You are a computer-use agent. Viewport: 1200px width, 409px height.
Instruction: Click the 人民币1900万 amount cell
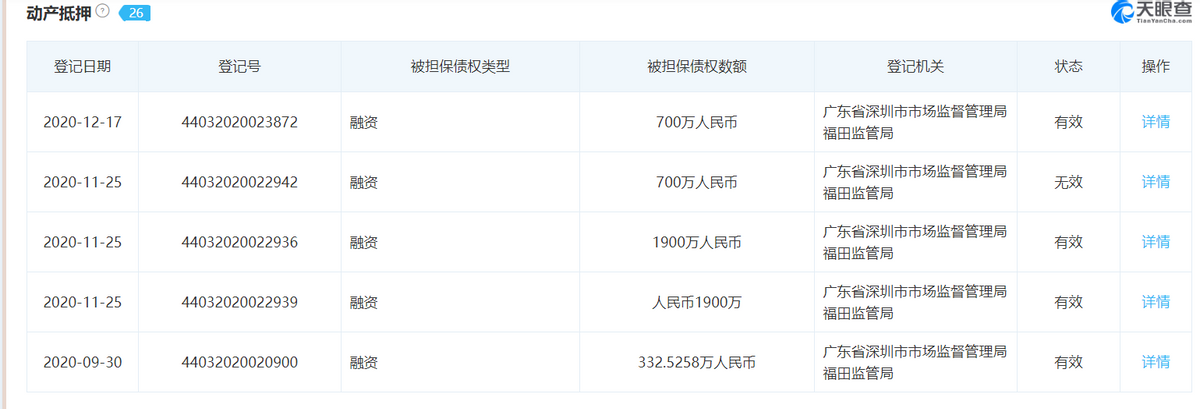pyautogui.click(x=697, y=302)
